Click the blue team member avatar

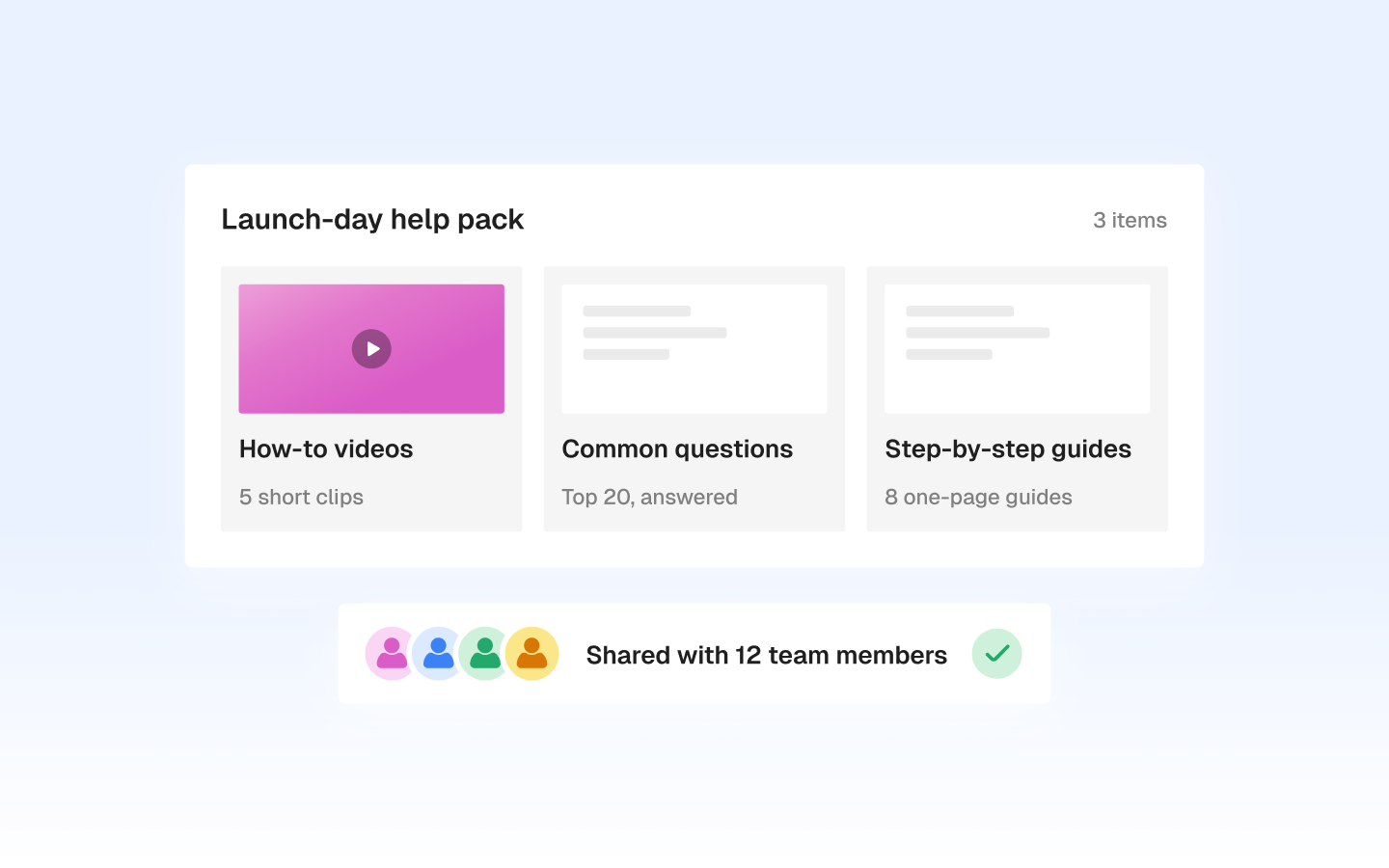point(438,654)
